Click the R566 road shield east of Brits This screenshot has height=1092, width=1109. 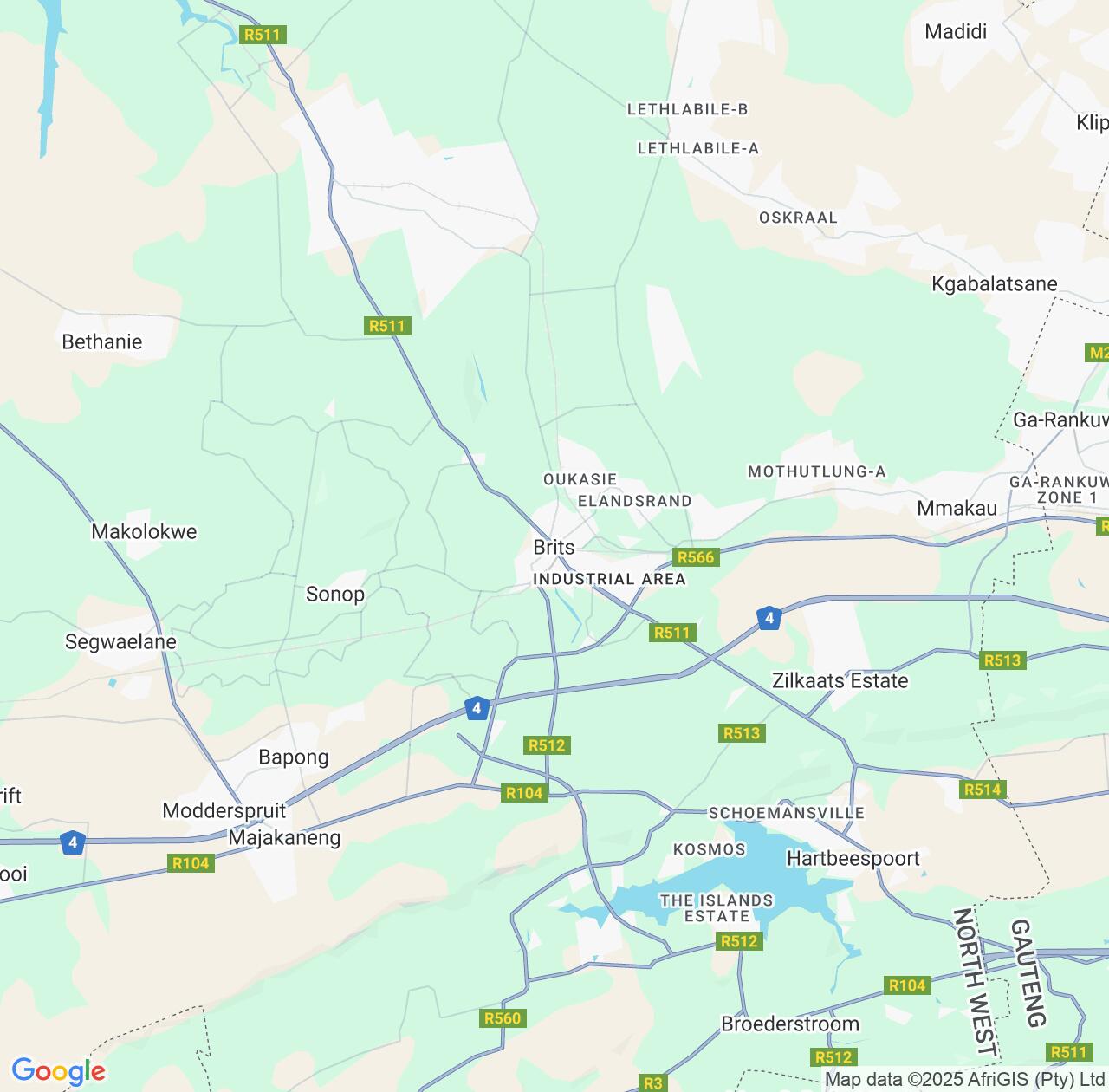point(696,557)
